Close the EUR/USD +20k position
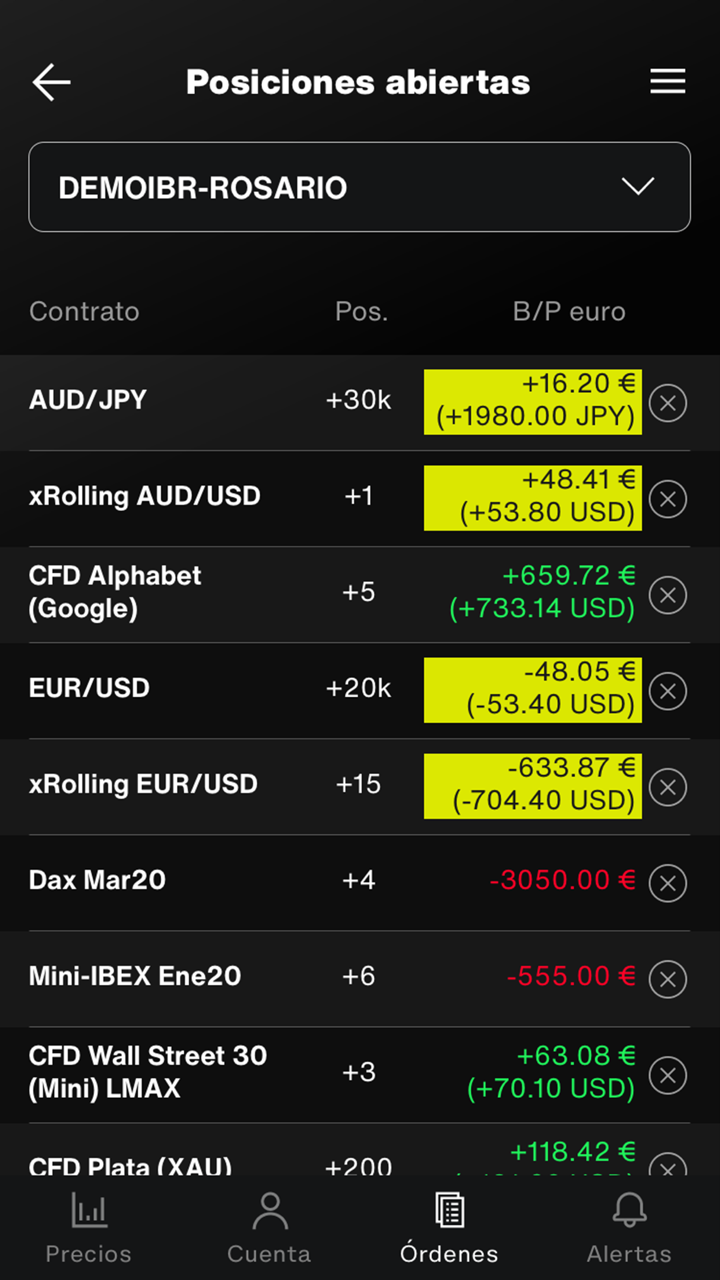The height and width of the screenshot is (1280, 720). [668, 691]
